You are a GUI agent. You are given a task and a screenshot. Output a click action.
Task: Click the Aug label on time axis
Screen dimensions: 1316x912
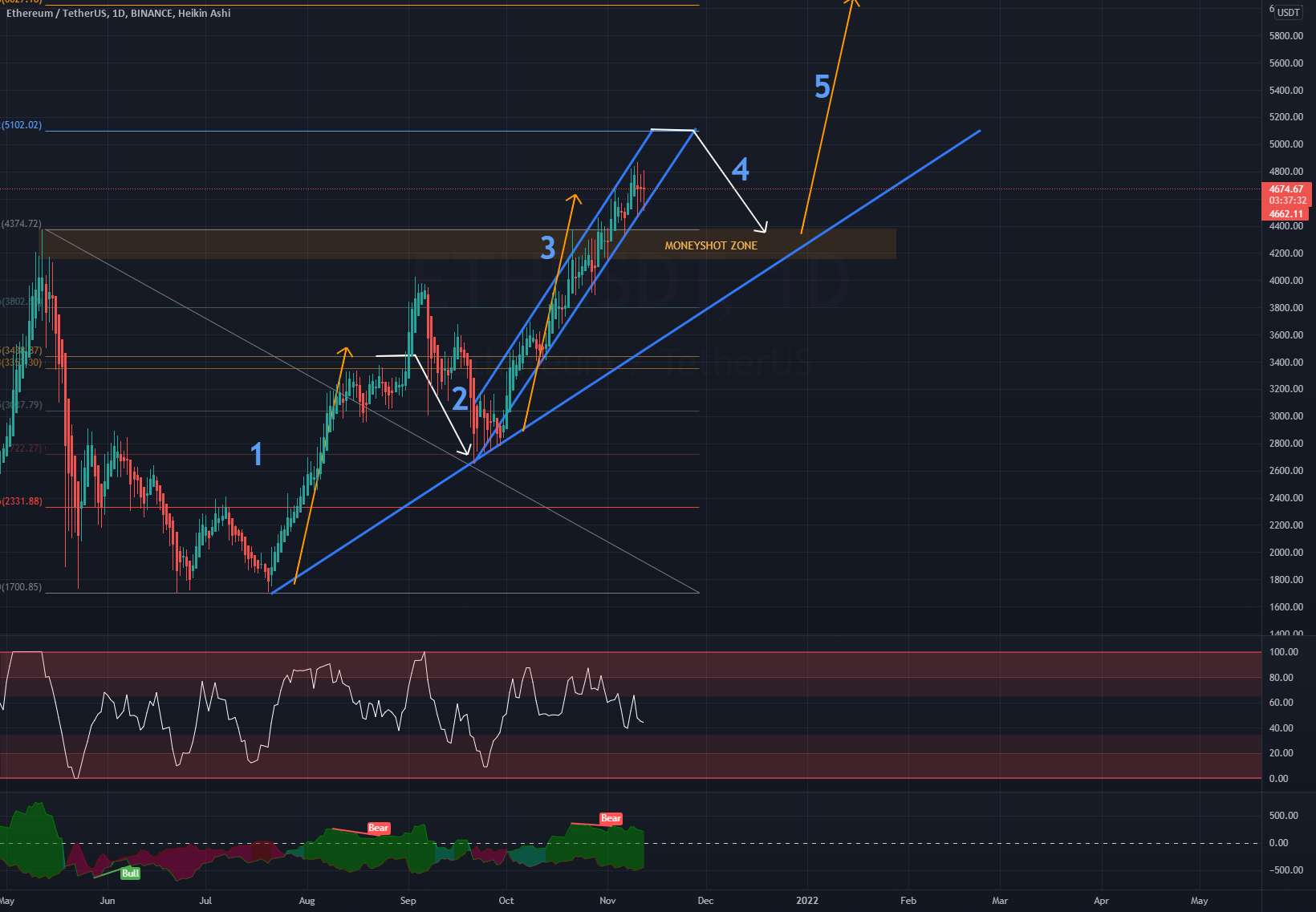point(307,901)
